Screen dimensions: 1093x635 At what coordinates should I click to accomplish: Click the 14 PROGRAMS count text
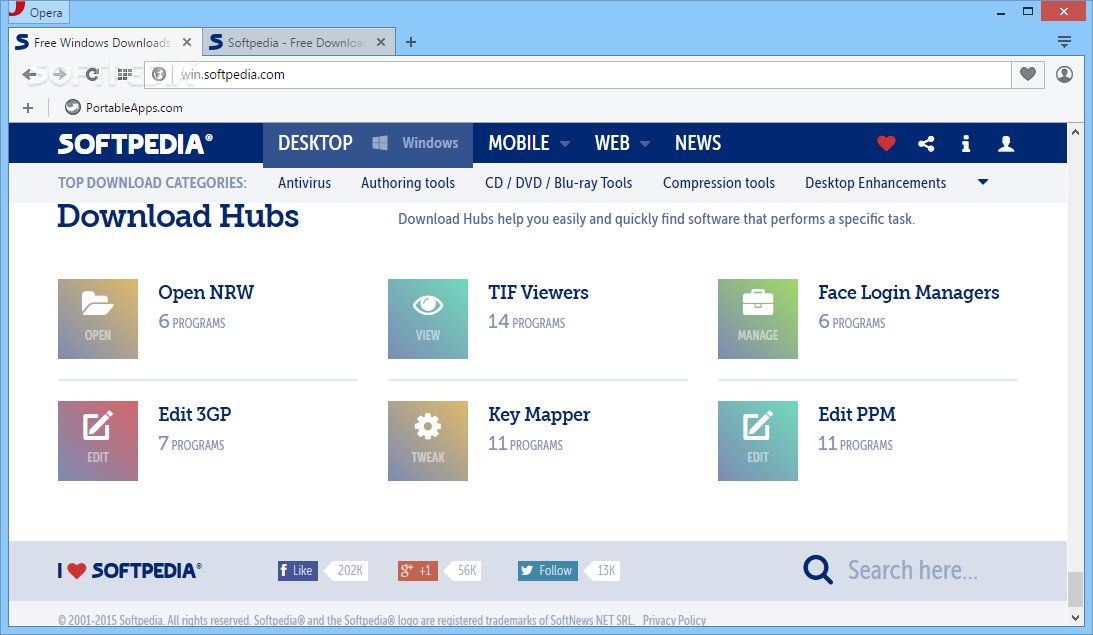click(526, 321)
